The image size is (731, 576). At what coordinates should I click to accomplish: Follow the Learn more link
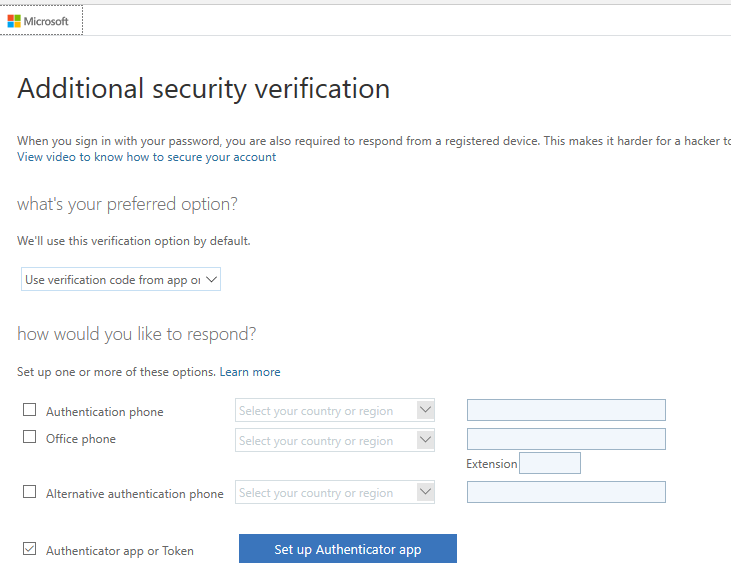(x=250, y=372)
